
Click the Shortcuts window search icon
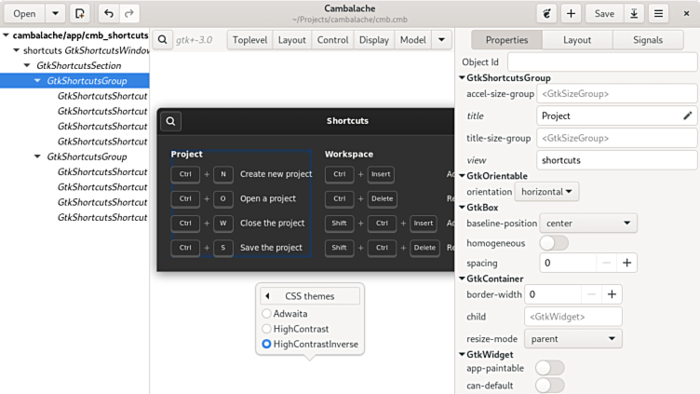coord(171,121)
